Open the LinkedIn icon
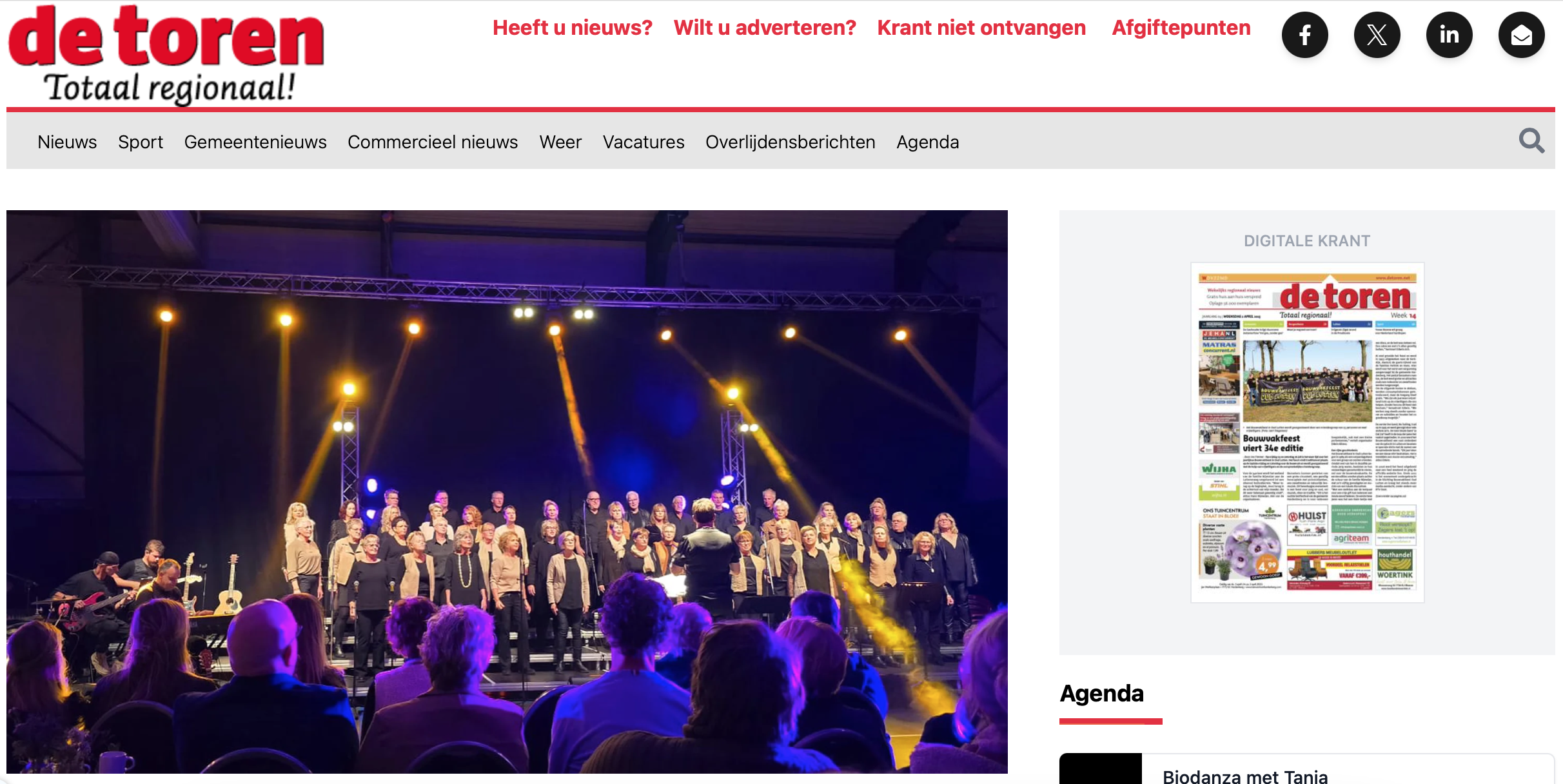The height and width of the screenshot is (784, 1563). click(1449, 35)
